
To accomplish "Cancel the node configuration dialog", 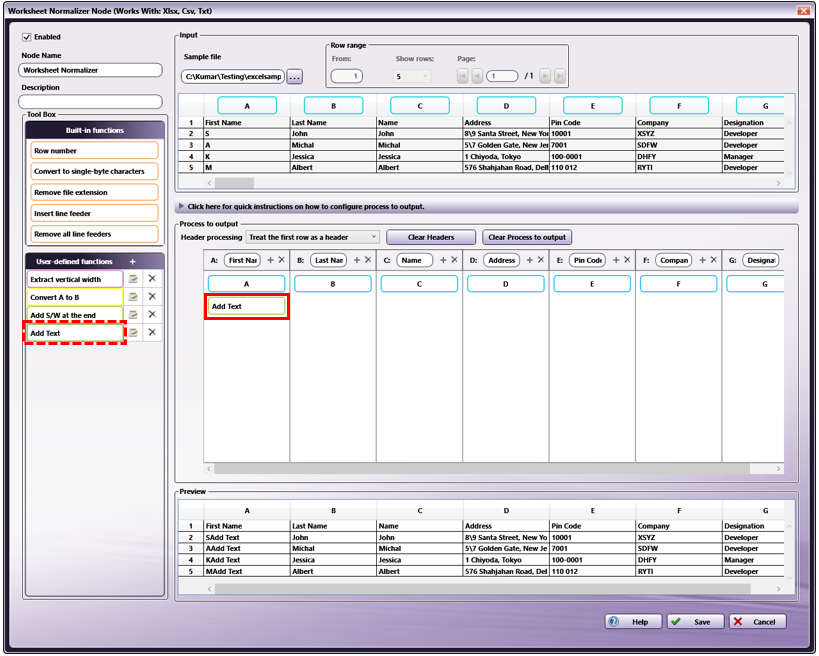I will coord(757,622).
